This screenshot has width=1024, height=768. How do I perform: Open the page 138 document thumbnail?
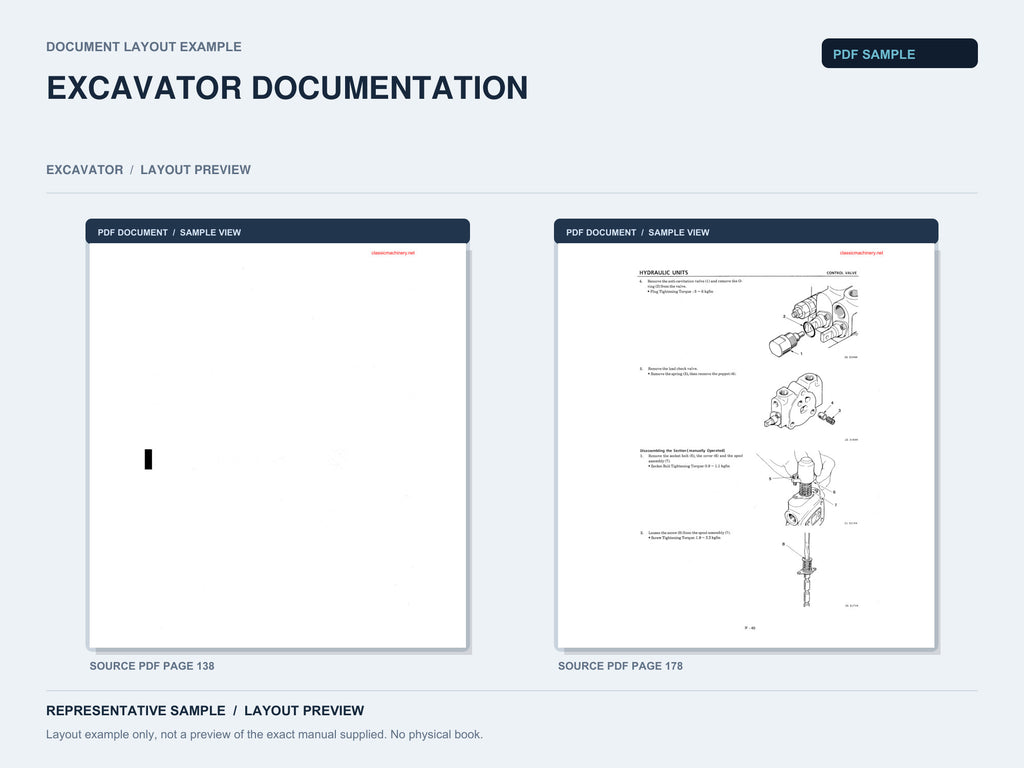(278, 445)
